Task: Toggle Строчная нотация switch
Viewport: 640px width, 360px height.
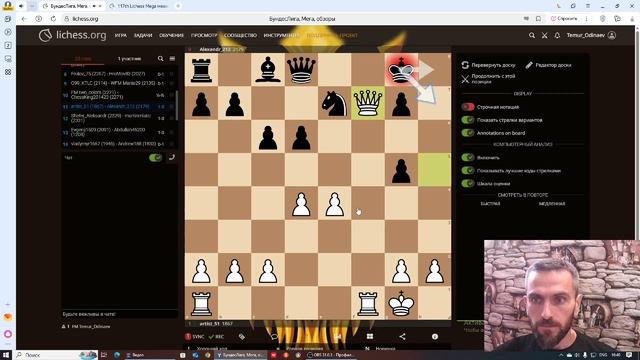Action: [x=468, y=107]
